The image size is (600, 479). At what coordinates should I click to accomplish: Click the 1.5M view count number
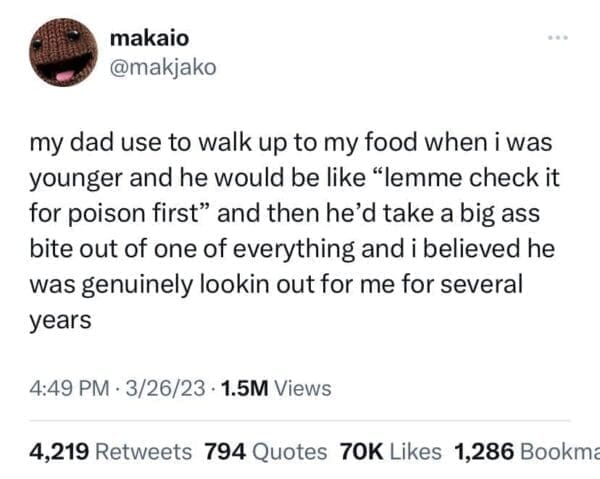[234, 387]
